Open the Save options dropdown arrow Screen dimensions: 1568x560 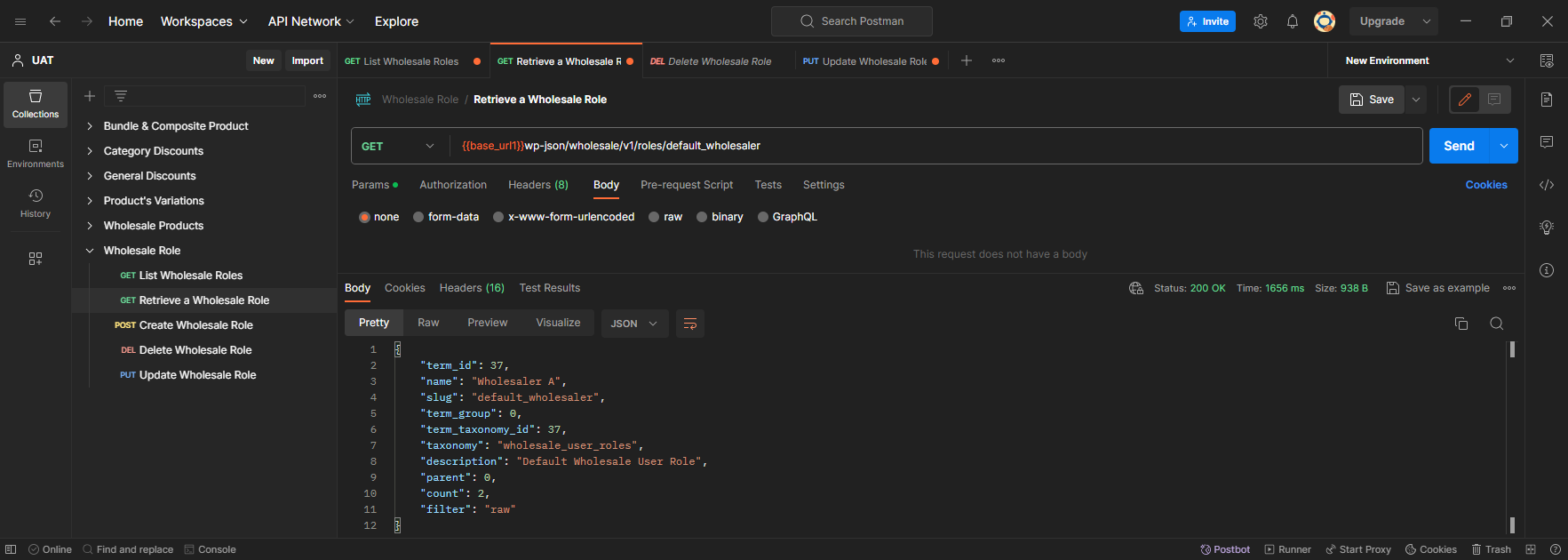pyautogui.click(x=1416, y=100)
